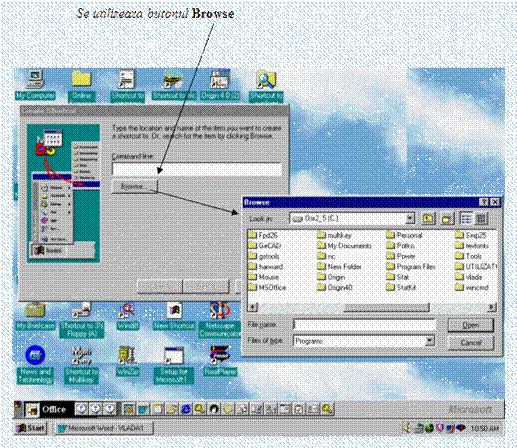Click the Open button in Browse
Viewport: 517px width, 448px height.
pyautogui.click(x=470, y=325)
